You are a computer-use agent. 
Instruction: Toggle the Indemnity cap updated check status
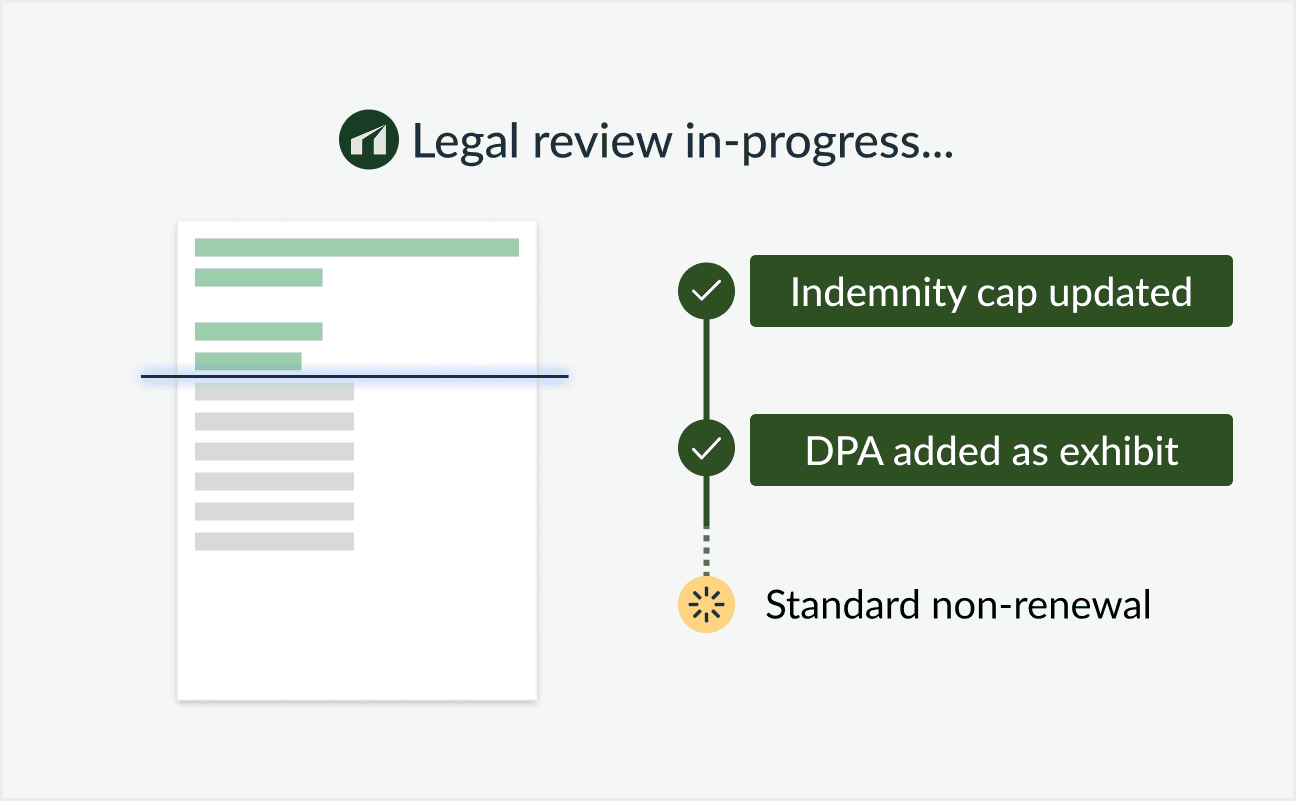[706, 291]
